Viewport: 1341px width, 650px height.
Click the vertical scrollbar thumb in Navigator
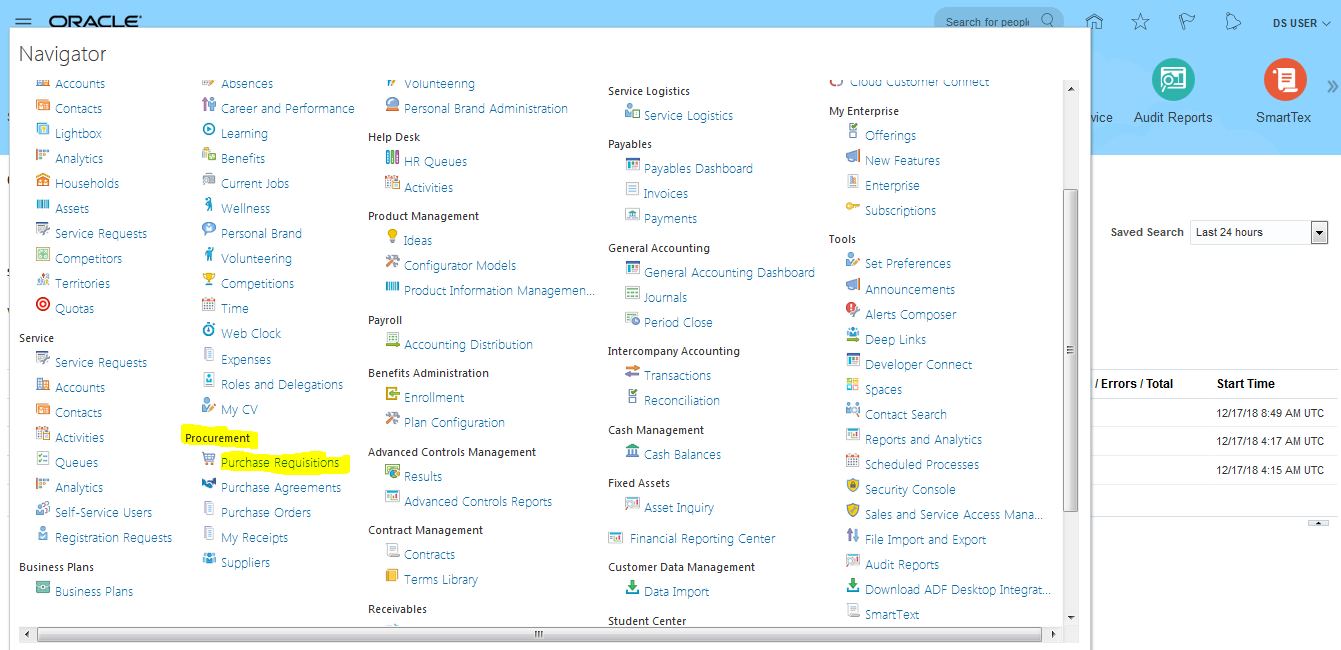tap(1070, 350)
